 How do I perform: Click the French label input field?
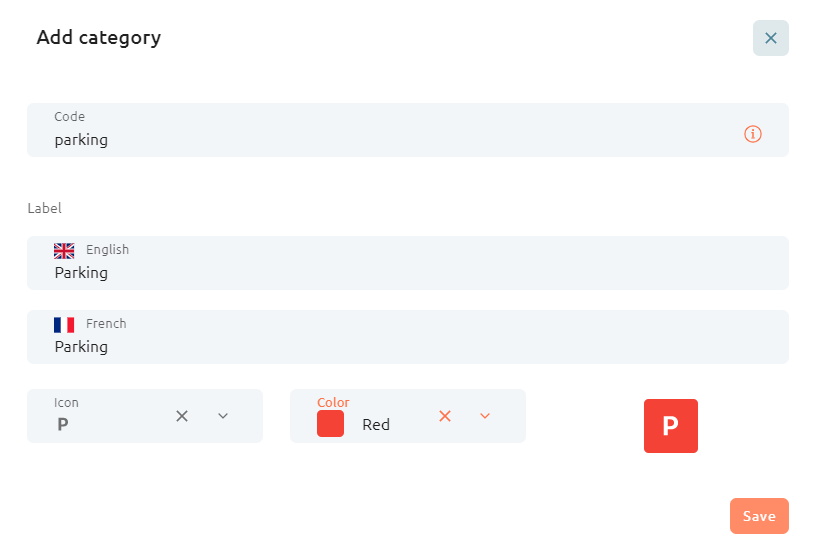(x=407, y=337)
